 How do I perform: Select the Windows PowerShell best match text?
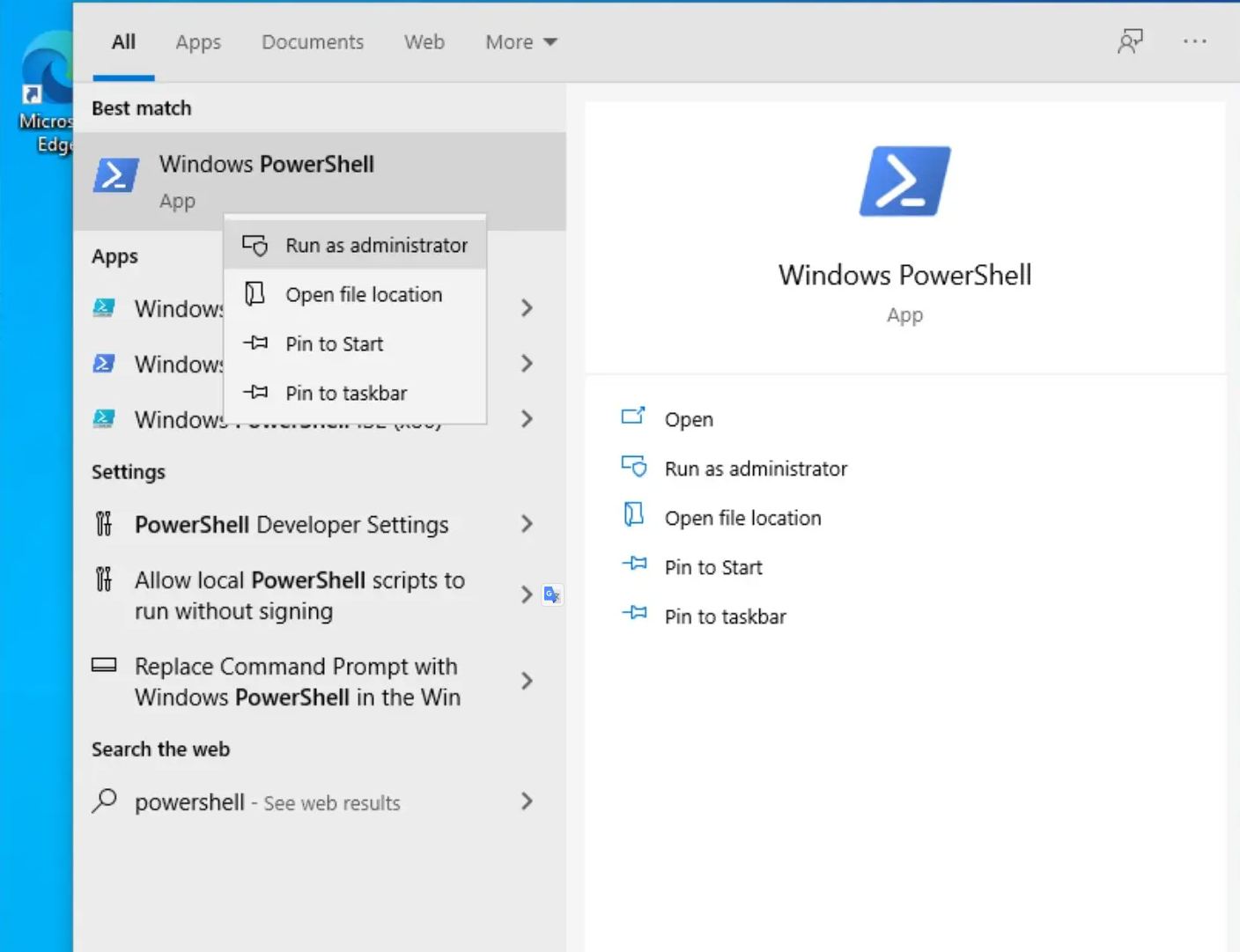pos(267,164)
